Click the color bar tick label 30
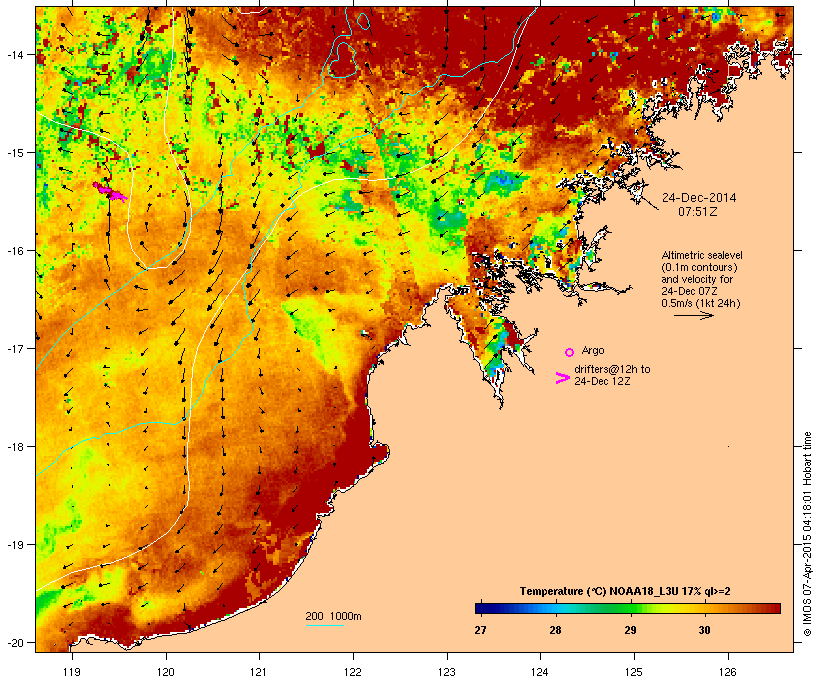 coord(704,630)
